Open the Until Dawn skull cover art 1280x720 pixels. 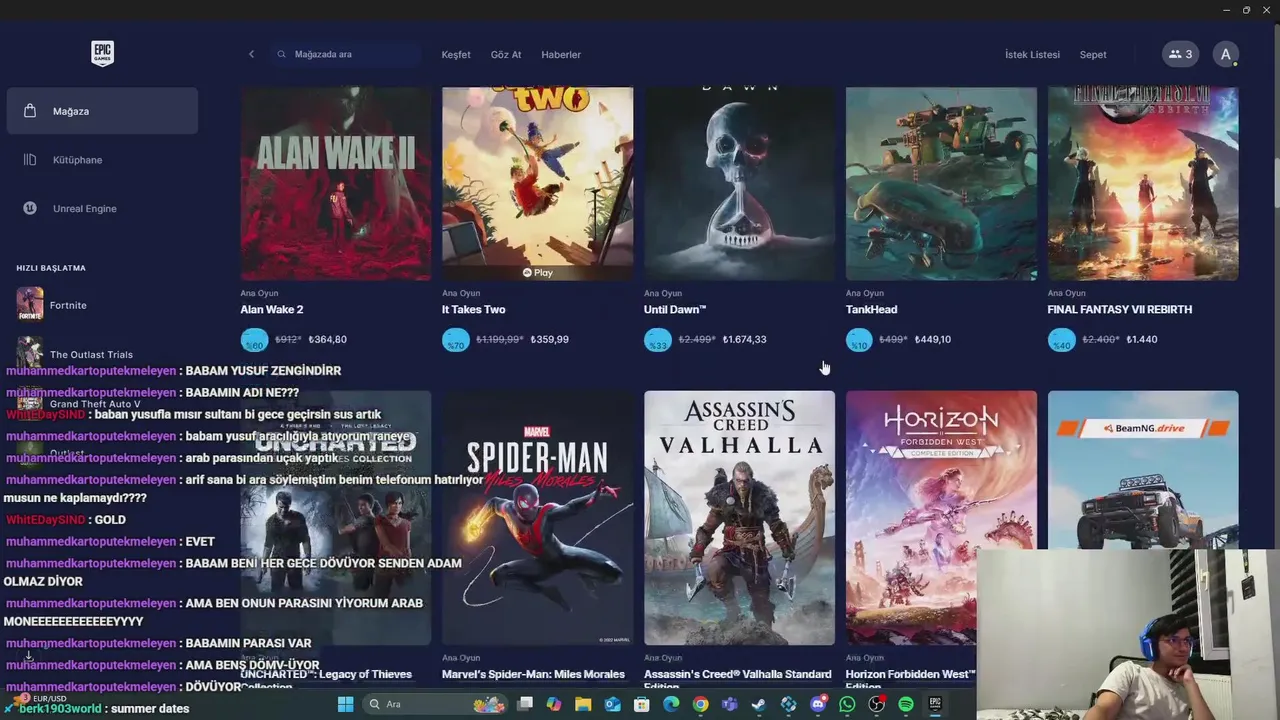click(x=740, y=184)
